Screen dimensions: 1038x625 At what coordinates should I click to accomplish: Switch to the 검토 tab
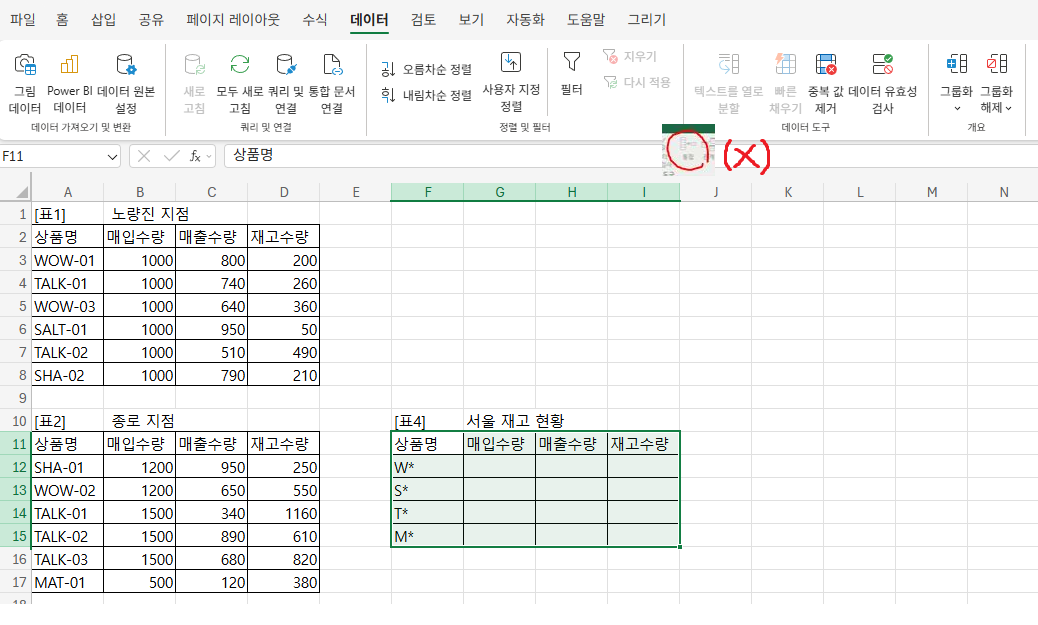point(423,20)
